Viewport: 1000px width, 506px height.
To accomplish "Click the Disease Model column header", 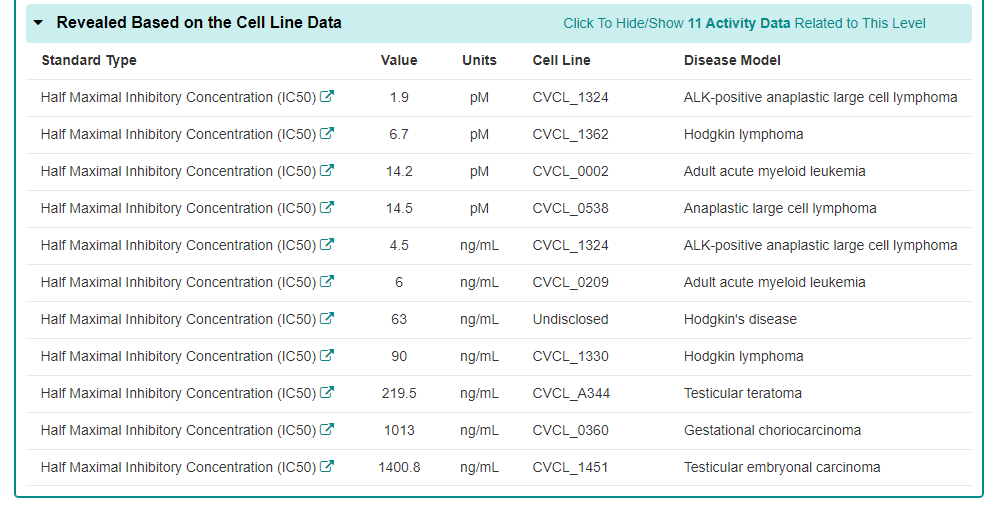I will (732, 60).
